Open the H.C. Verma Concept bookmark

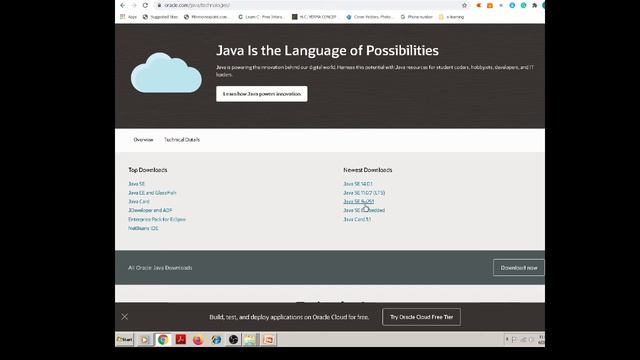point(314,17)
